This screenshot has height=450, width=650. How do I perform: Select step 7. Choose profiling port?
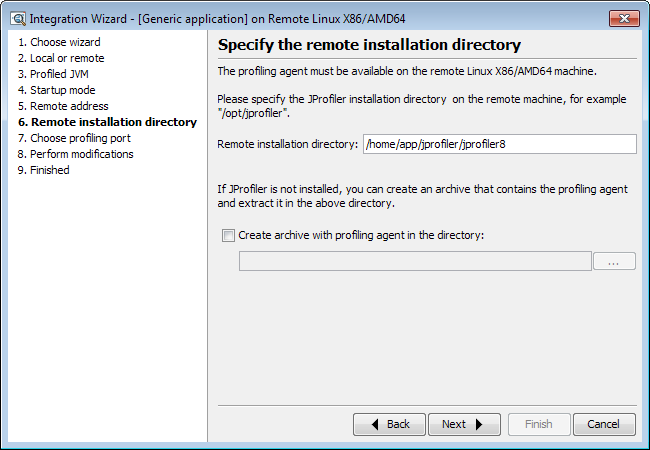pyautogui.click(x=74, y=138)
